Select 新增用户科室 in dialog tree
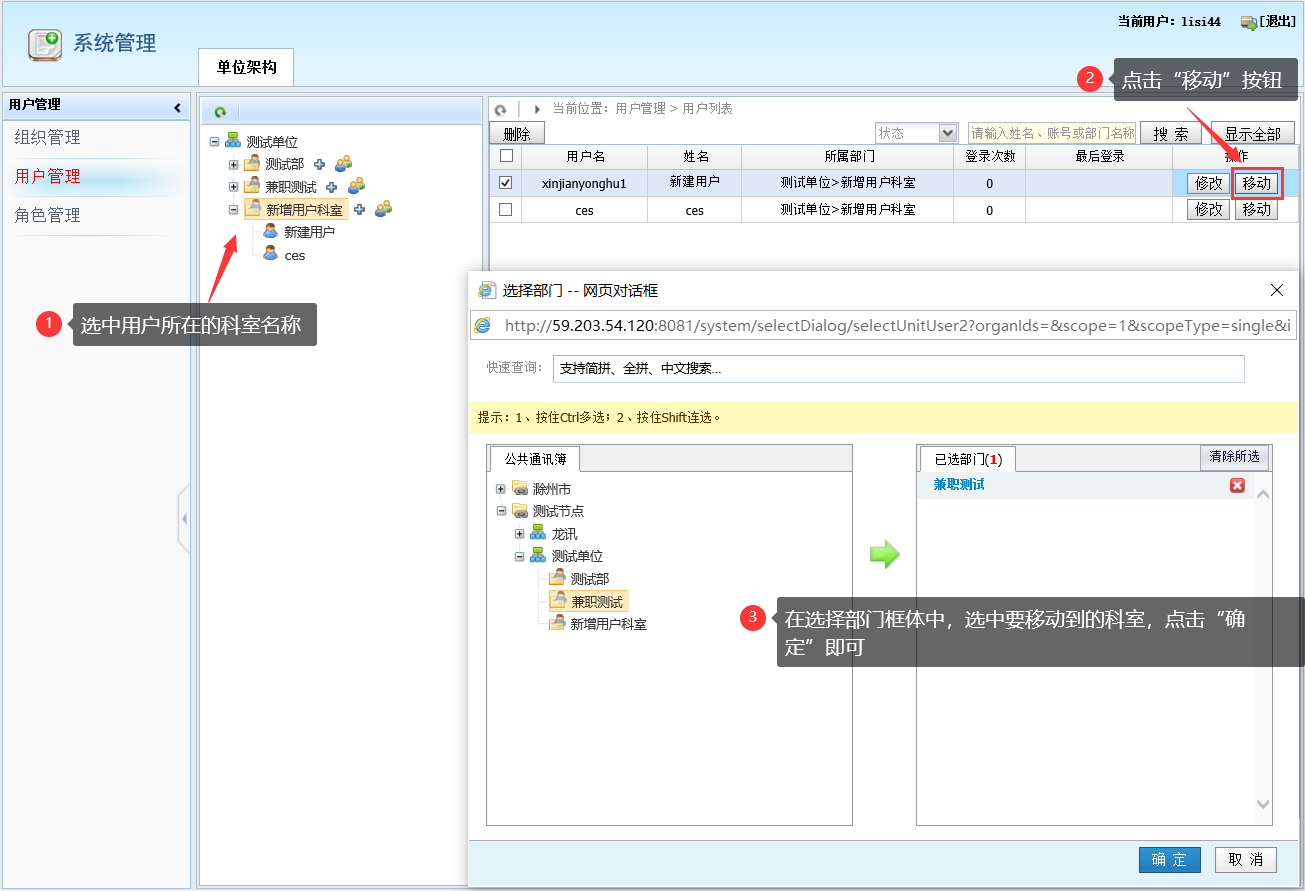The width and height of the screenshot is (1305, 891). 608,623
